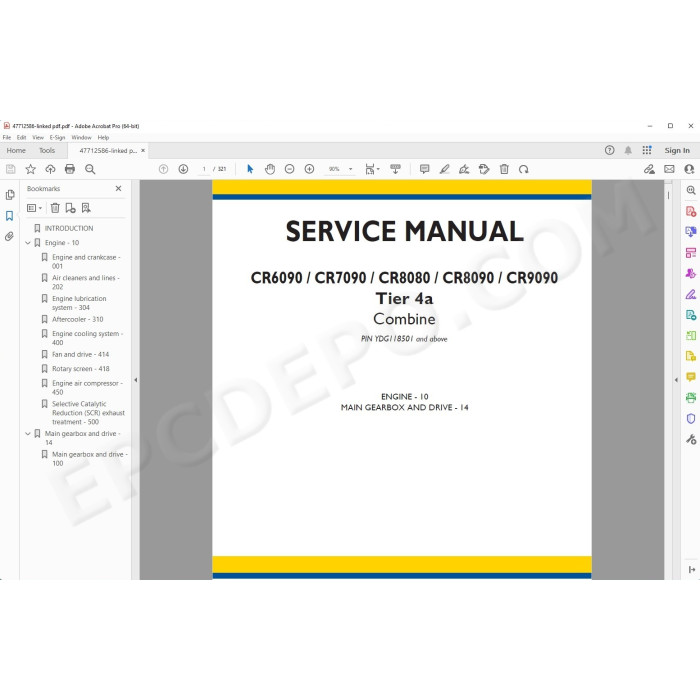700x700 pixels.
Task: Jump to Main gearbox and drive - 100 bookmark
Action: 90,458
